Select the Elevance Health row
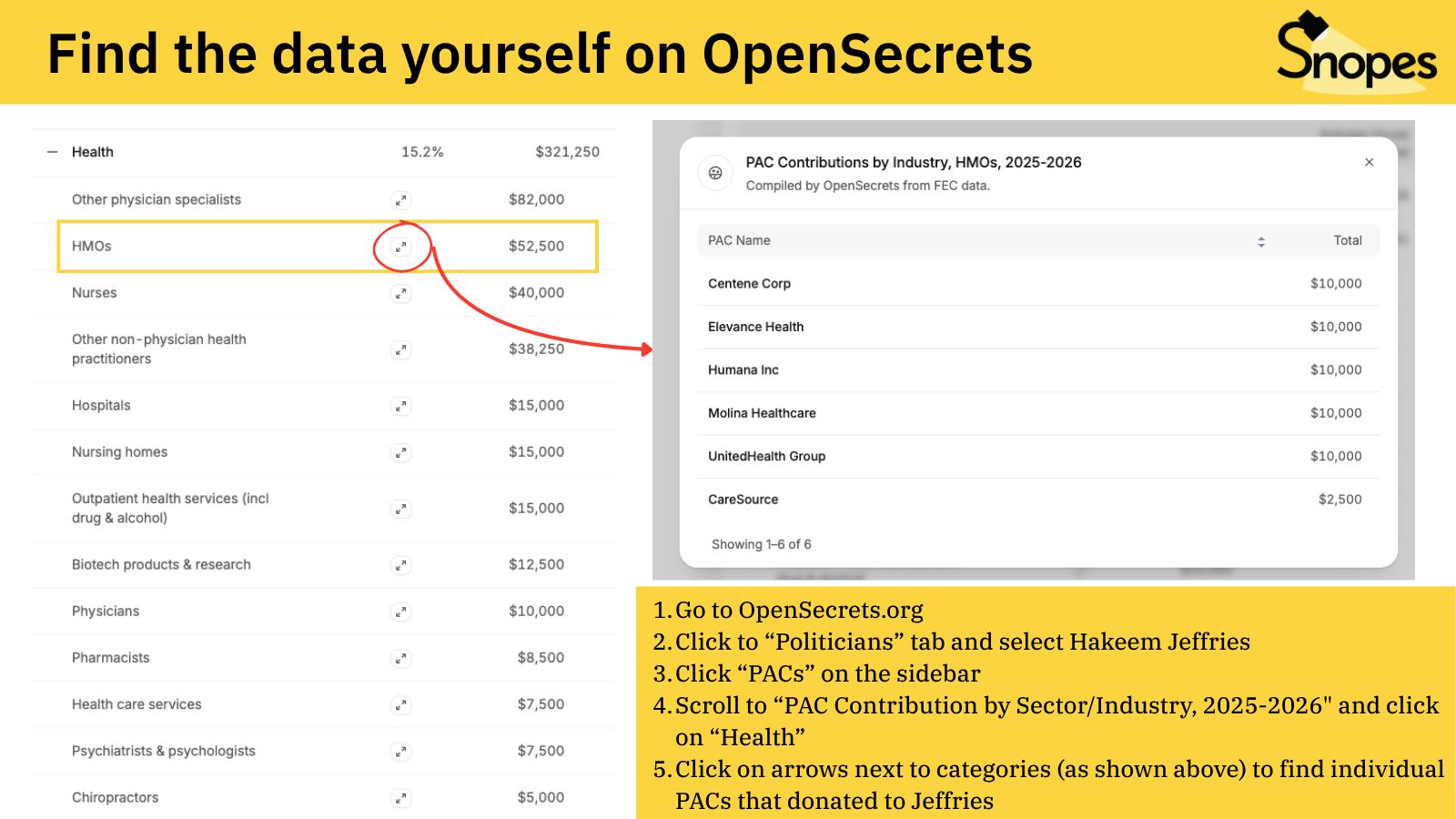This screenshot has height=819, width=1456. coord(1038,327)
